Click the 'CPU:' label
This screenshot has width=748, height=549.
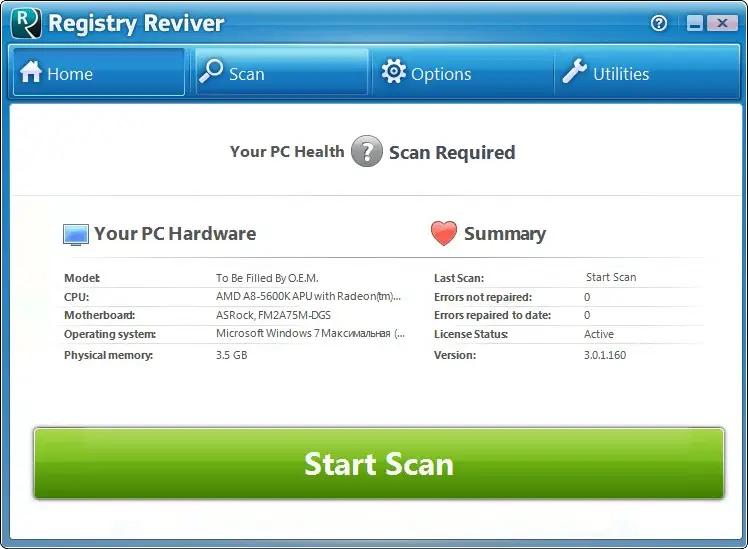(76, 297)
